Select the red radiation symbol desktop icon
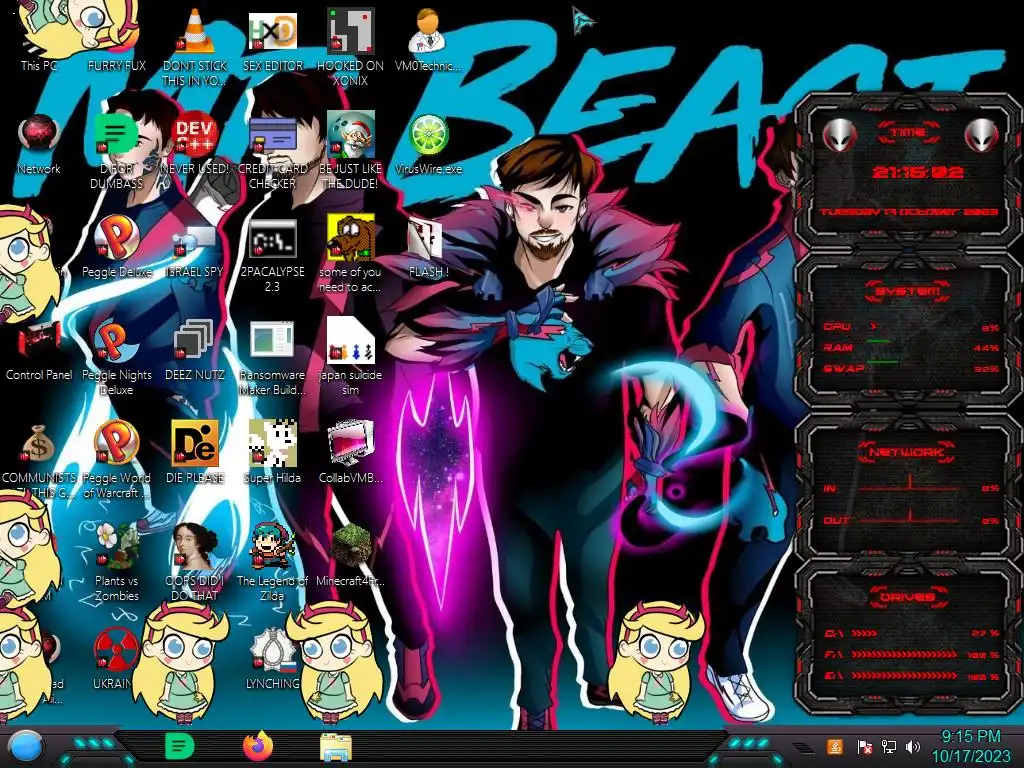This screenshot has width=1024, height=768. [115, 650]
